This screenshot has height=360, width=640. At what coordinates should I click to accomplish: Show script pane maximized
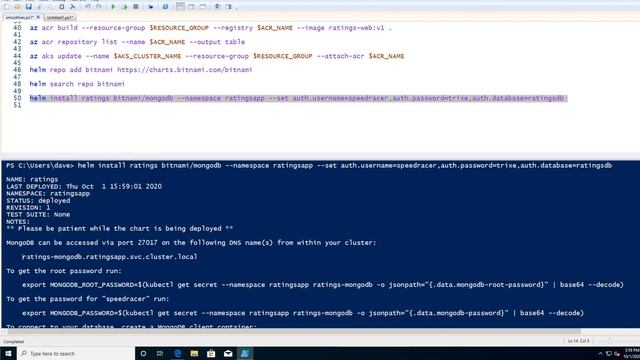pyautogui.click(x=202, y=7)
